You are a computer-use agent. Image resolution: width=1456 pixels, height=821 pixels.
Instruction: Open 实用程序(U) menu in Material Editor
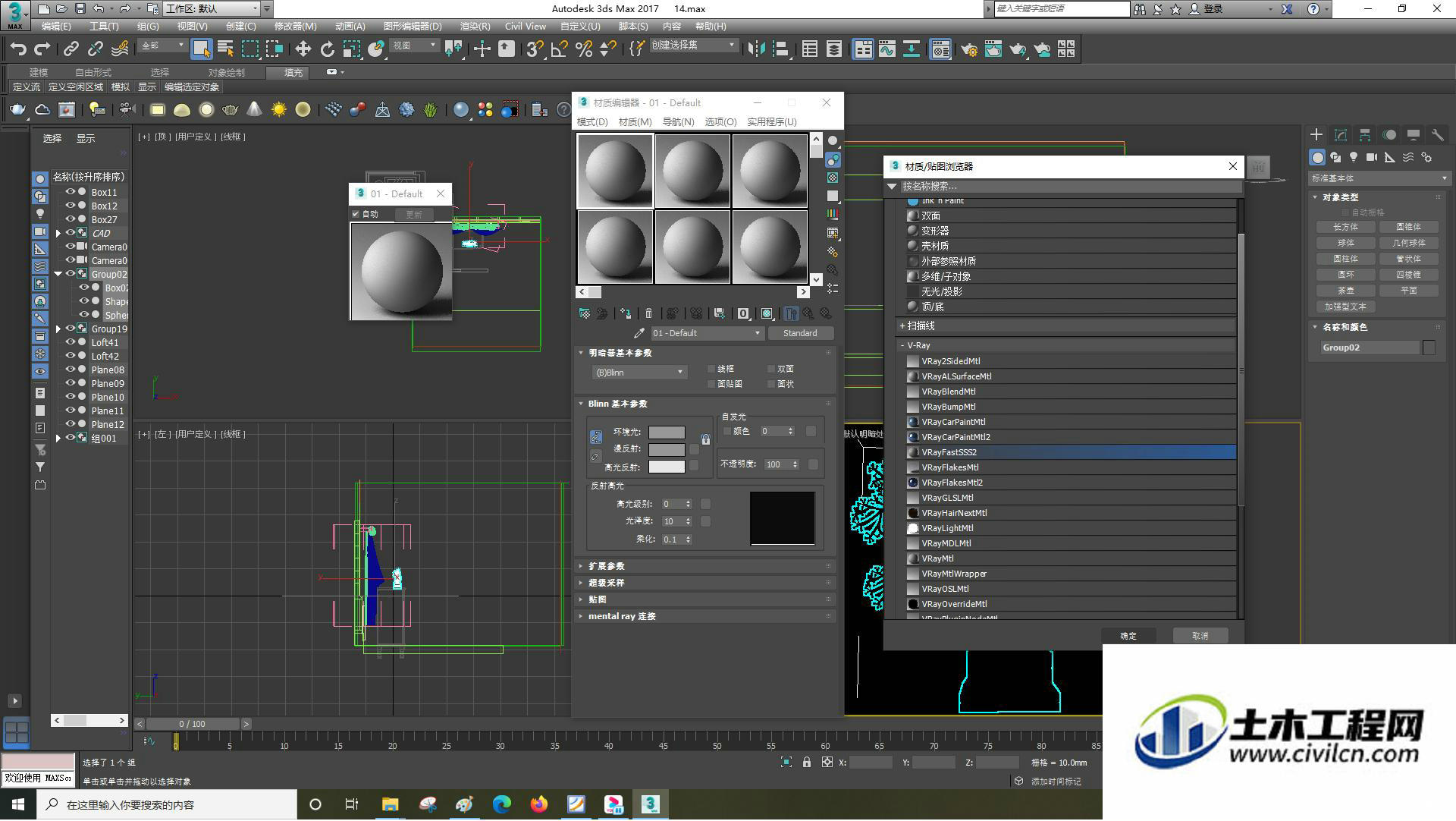tap(772, 121)
